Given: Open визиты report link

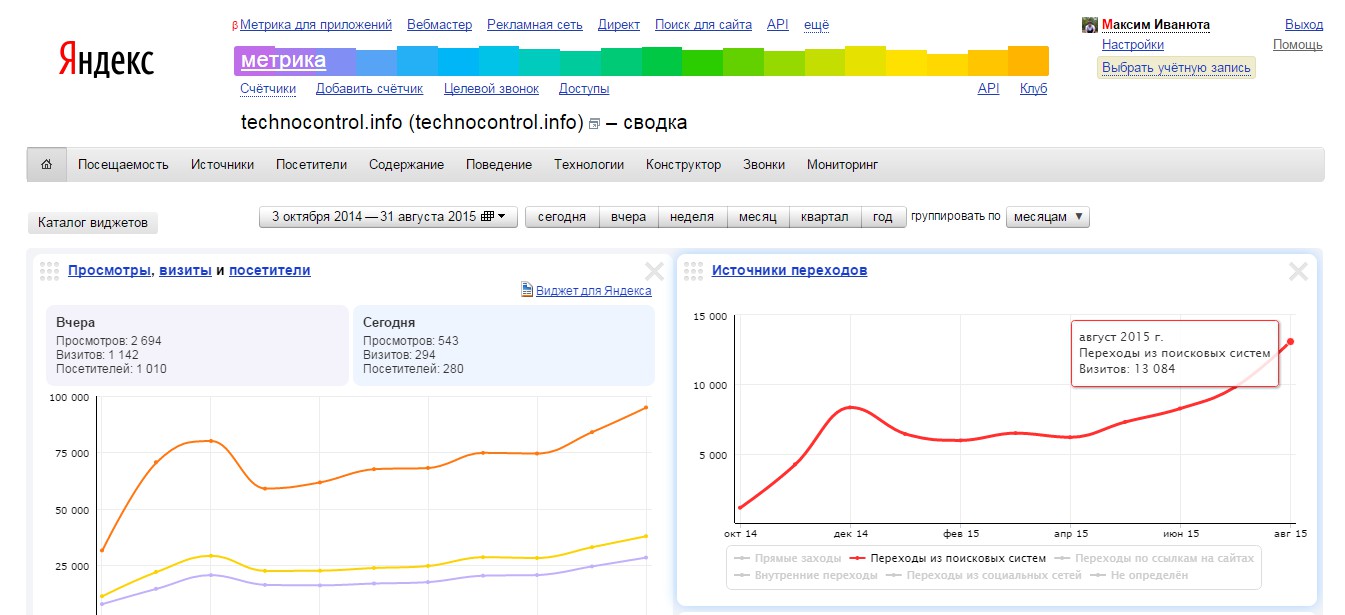Looking at the screenshot, I should tap(185, 270).
